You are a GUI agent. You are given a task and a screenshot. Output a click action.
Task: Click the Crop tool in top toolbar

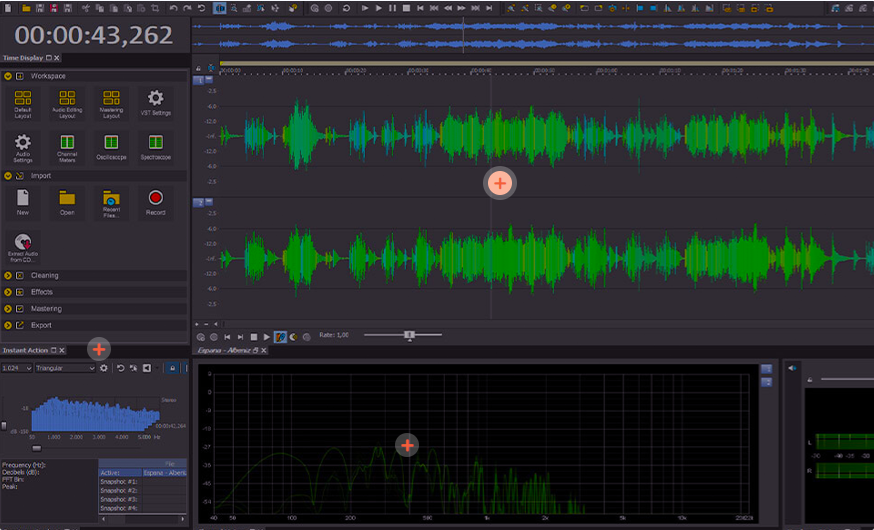[x=155, y=8]
